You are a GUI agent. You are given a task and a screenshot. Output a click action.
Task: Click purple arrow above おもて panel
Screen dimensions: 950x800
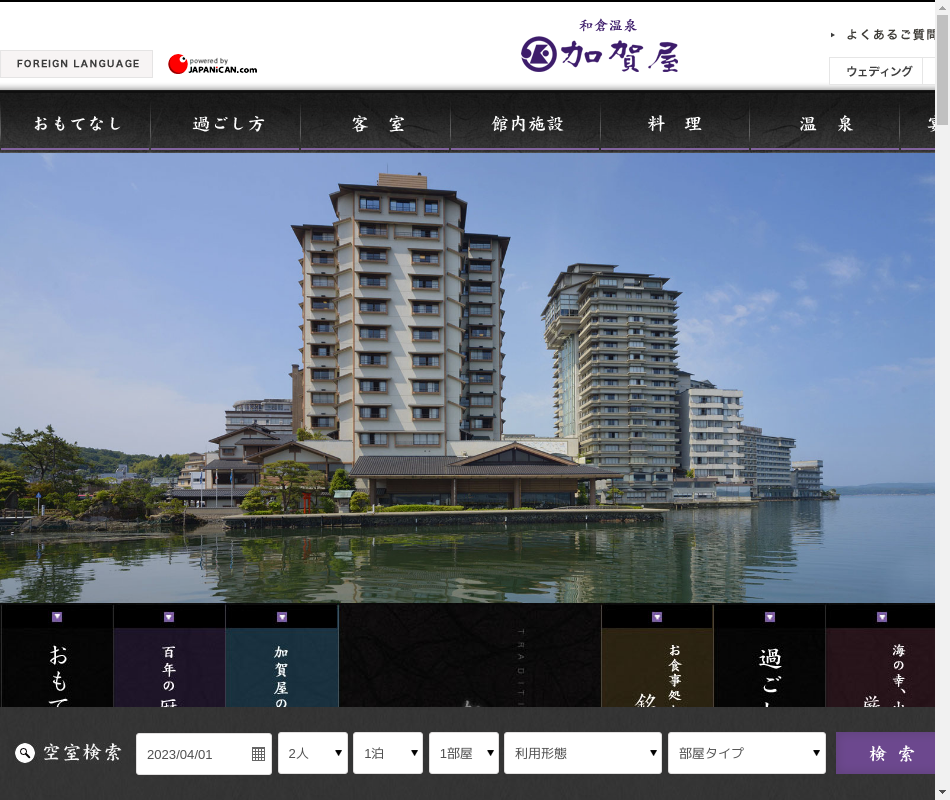tap(57, 617)
